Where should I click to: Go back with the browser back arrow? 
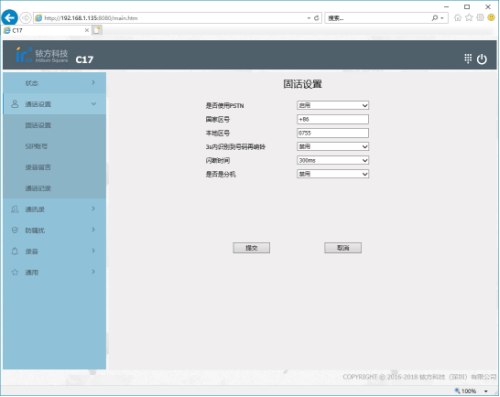10,18
